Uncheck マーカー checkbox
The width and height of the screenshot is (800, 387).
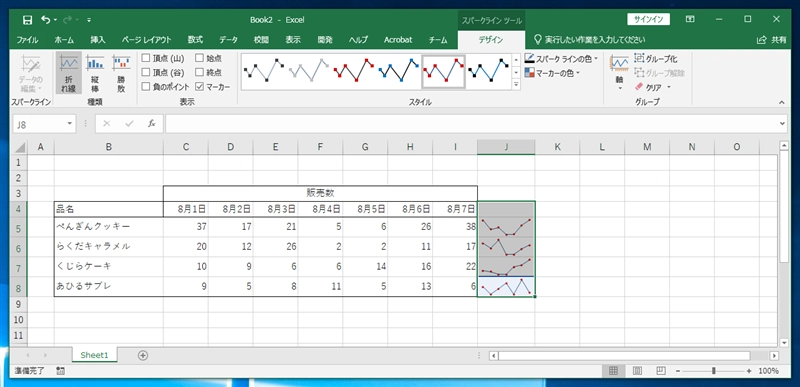pyautogui.click(x=199, y=87)
